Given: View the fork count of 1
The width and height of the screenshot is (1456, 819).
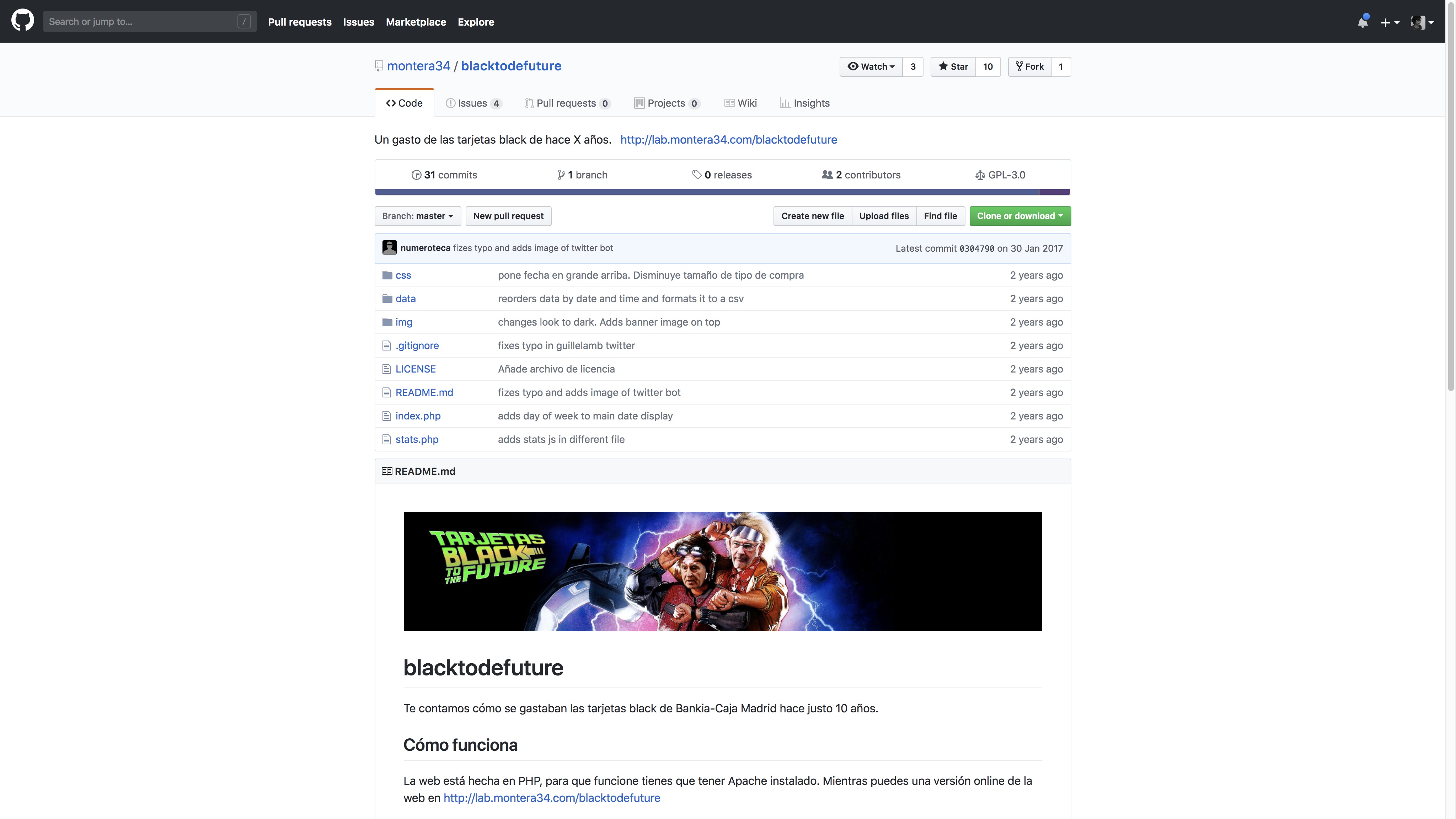Looking at the screenshot, I should pyautogui.click(x=1061, y=67).
